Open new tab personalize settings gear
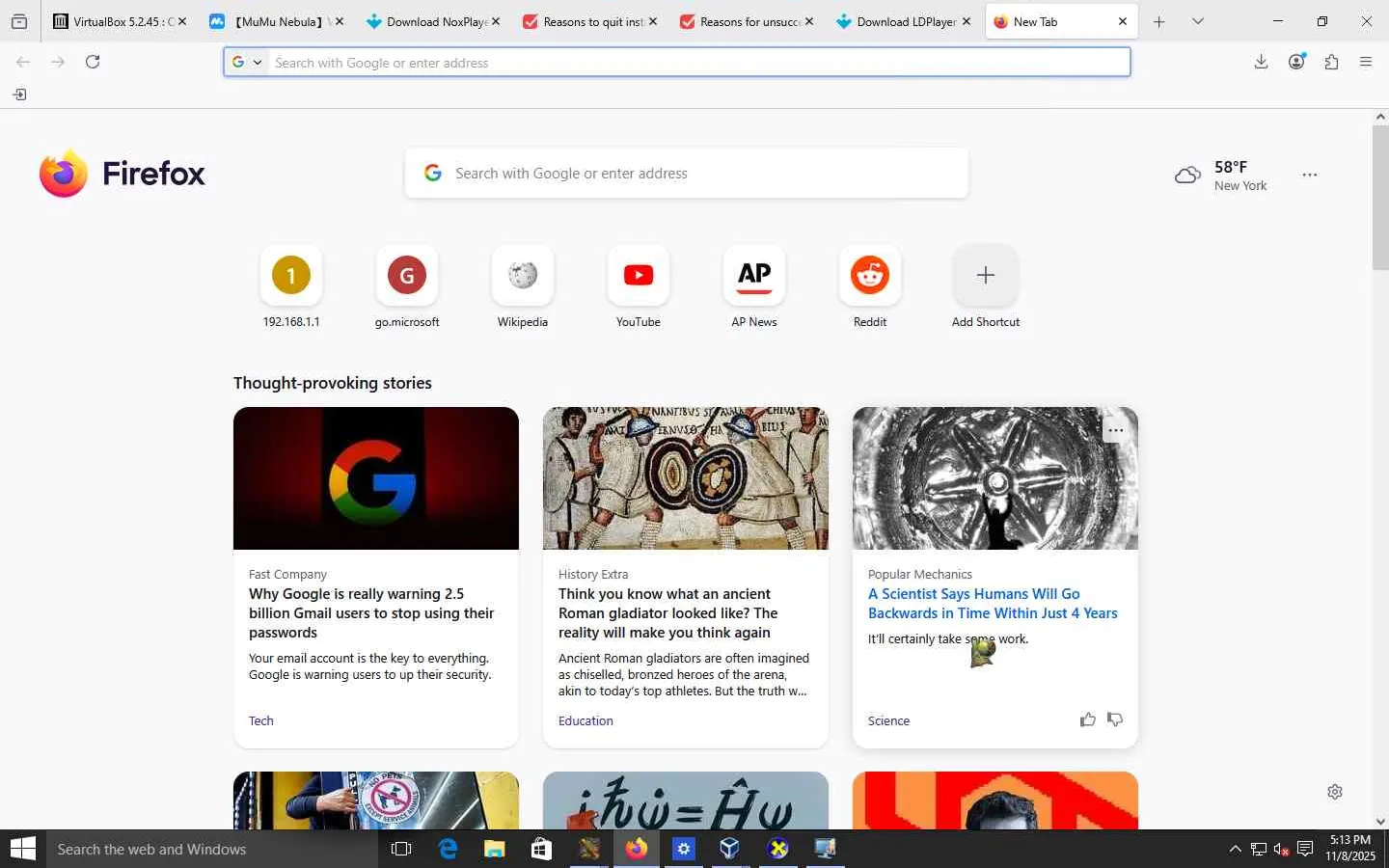This screenshot has width=1389, height=868. pyautogui.click(x=1335, y=792)
